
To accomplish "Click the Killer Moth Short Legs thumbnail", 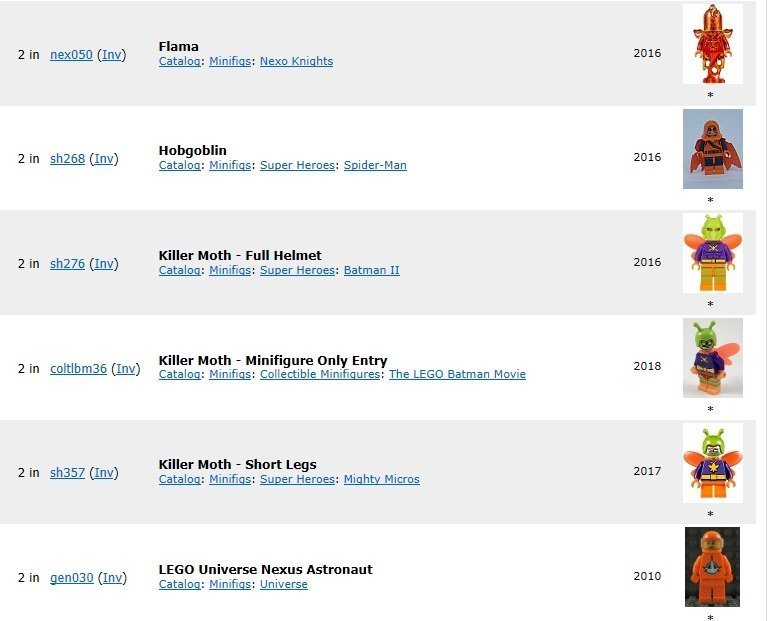I will coord(713,463).
